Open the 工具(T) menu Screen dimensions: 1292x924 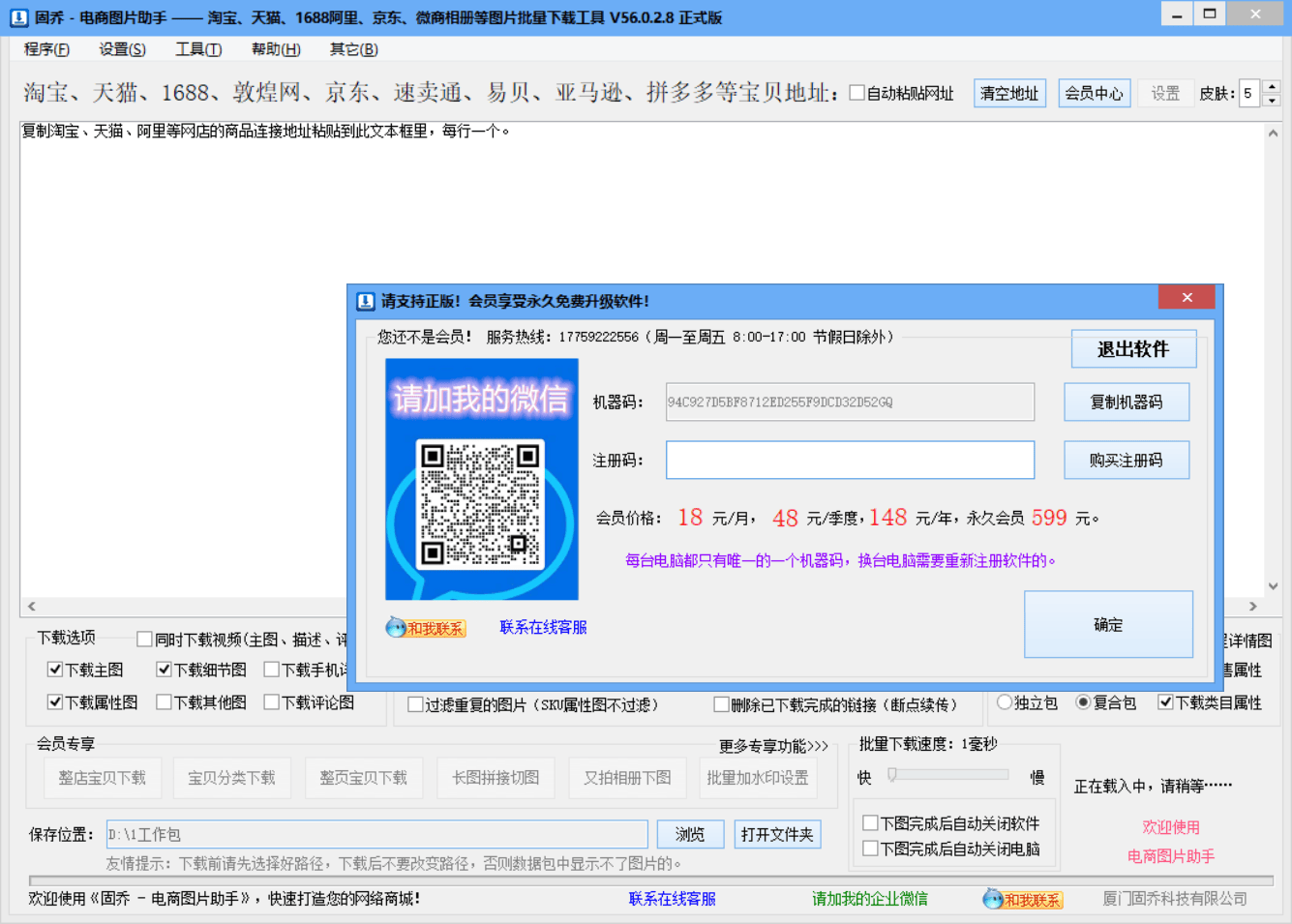tap(197, 48)
